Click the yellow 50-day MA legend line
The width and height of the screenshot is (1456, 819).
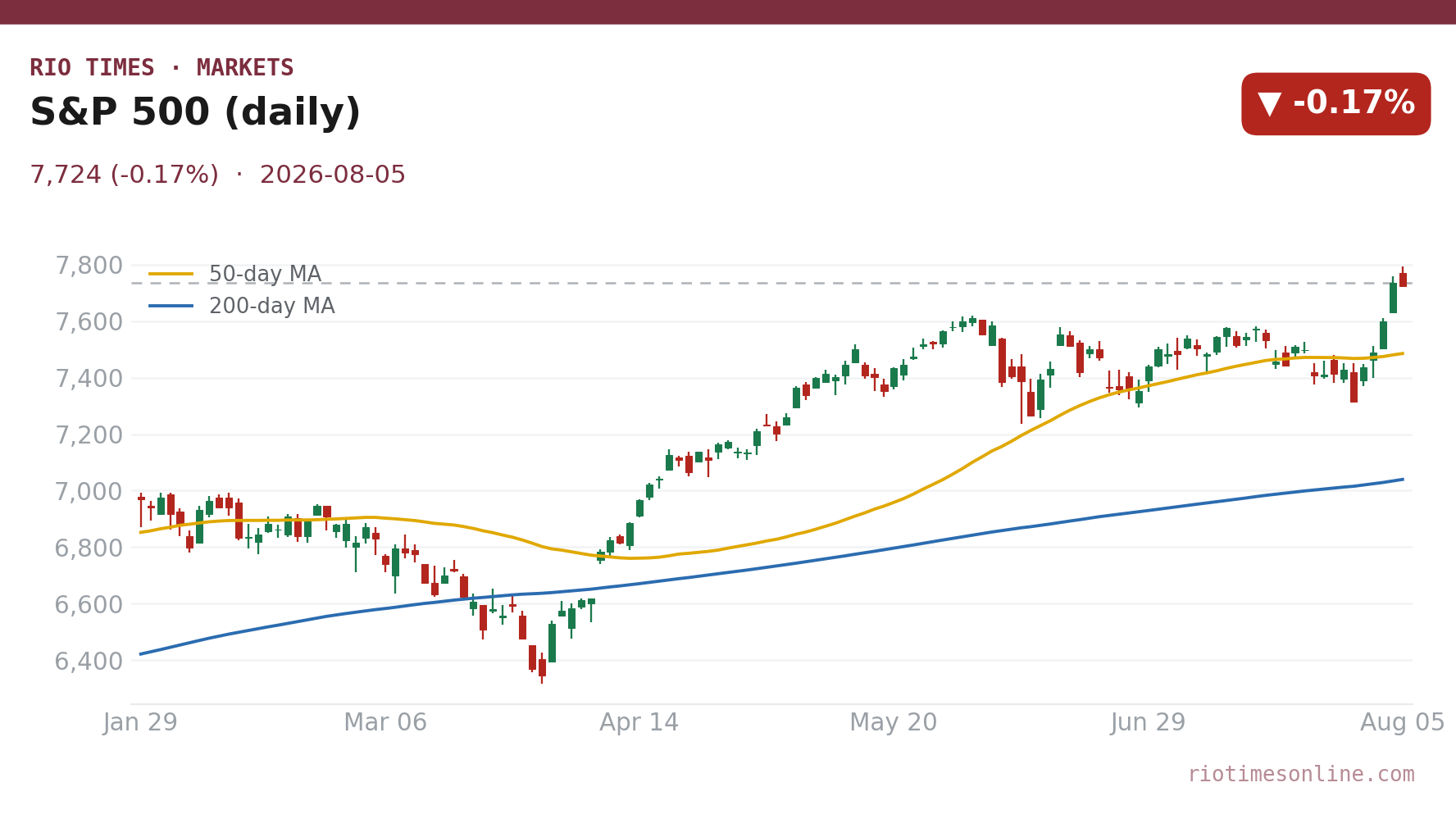point(171,275)
